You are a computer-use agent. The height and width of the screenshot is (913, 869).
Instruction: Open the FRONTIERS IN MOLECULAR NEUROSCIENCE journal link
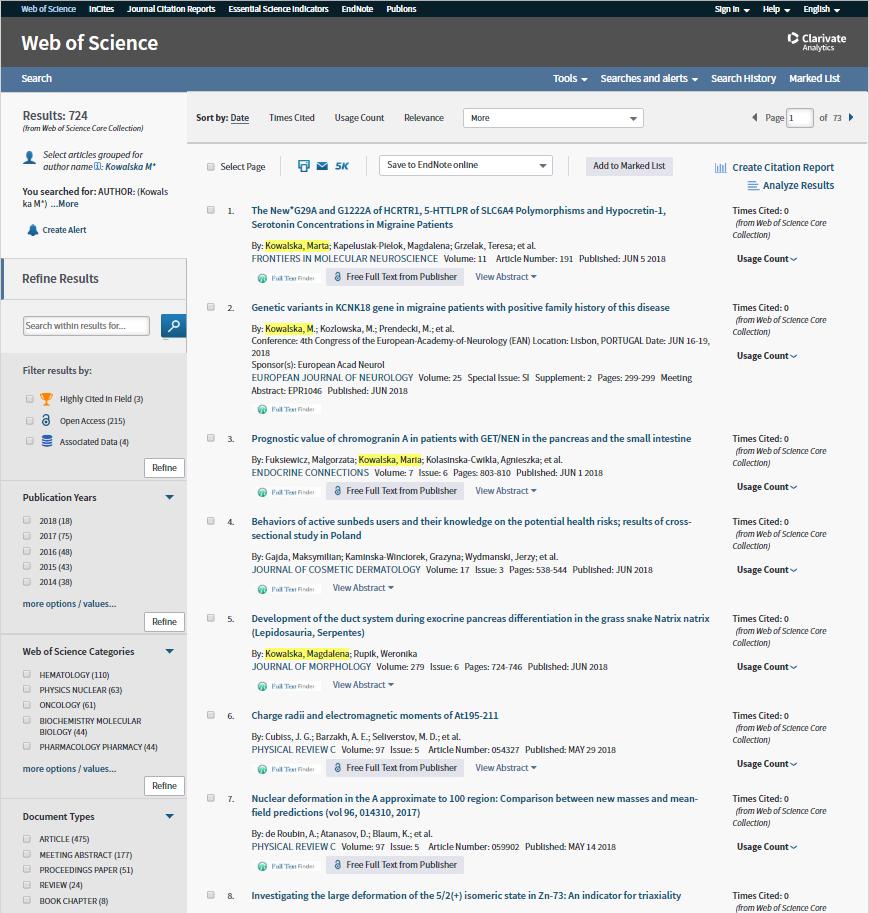(x=344, y=259)
